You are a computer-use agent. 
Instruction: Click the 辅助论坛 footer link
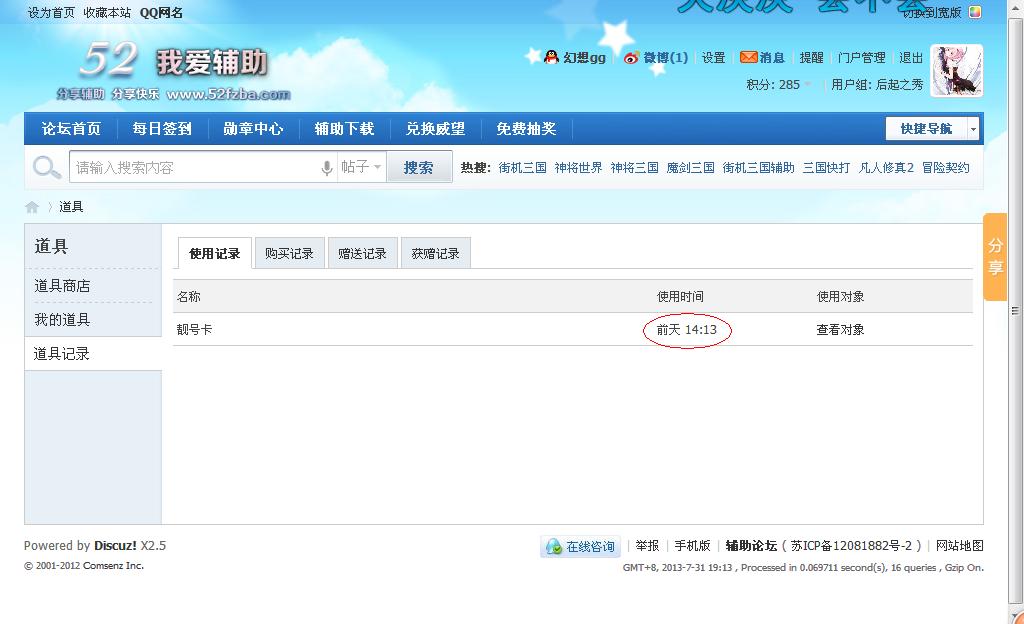[x=751, y=546]
